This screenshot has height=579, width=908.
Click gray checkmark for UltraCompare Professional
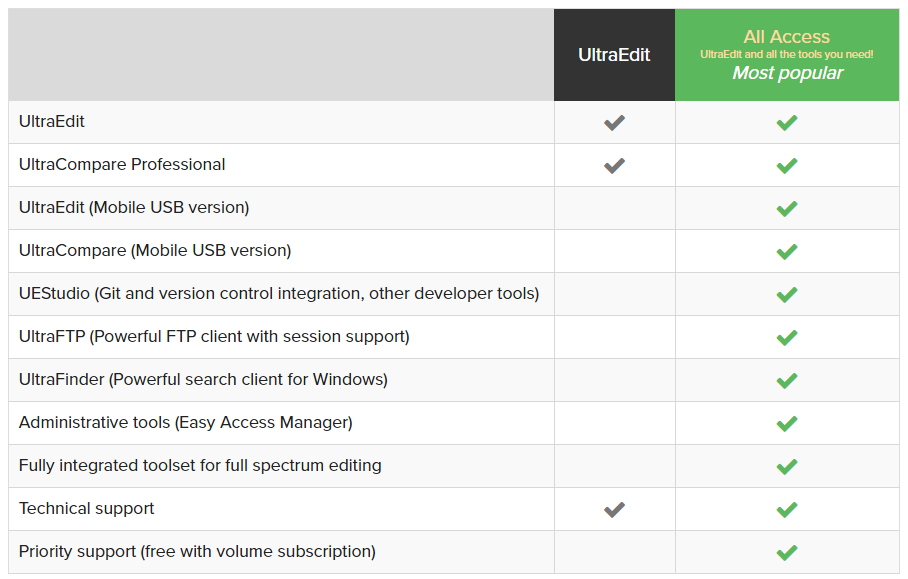(x=614, y=166)
